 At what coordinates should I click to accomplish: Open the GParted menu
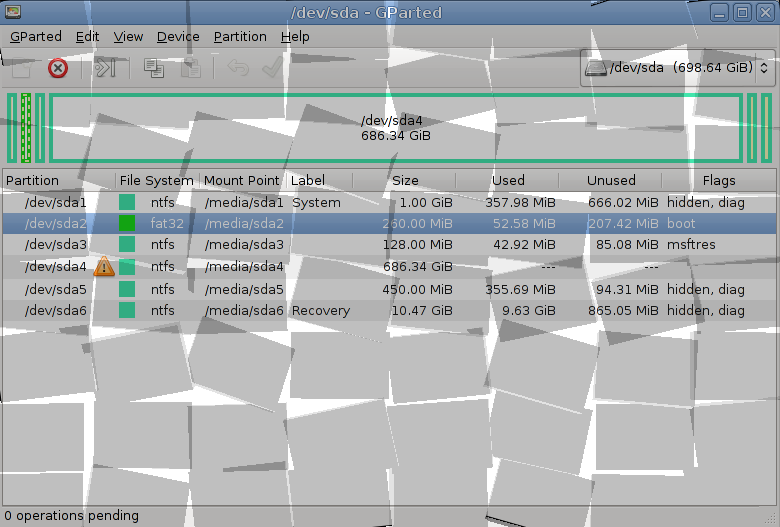click(36, 37)
